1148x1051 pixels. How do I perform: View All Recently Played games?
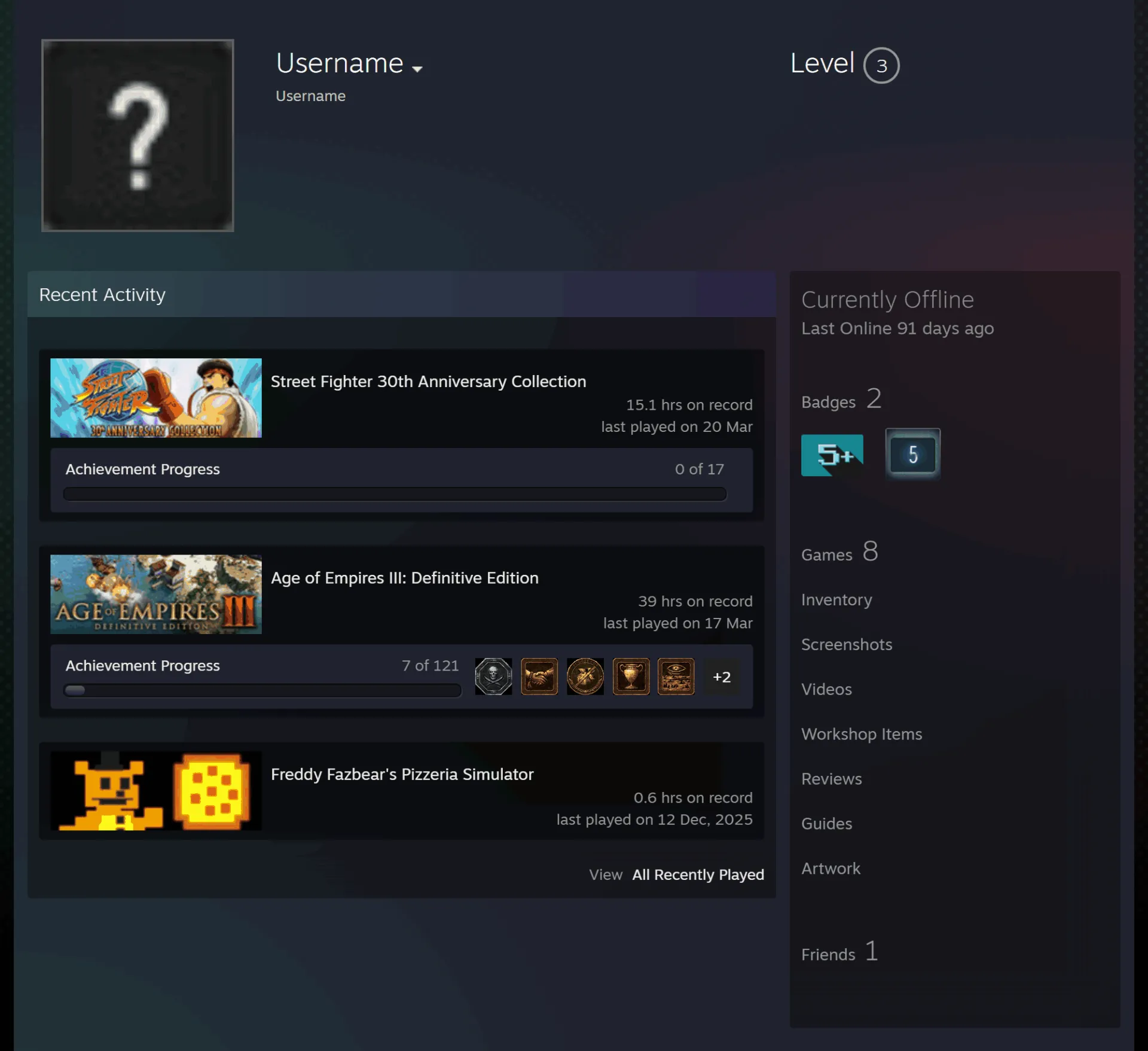[x=698, y=875]
